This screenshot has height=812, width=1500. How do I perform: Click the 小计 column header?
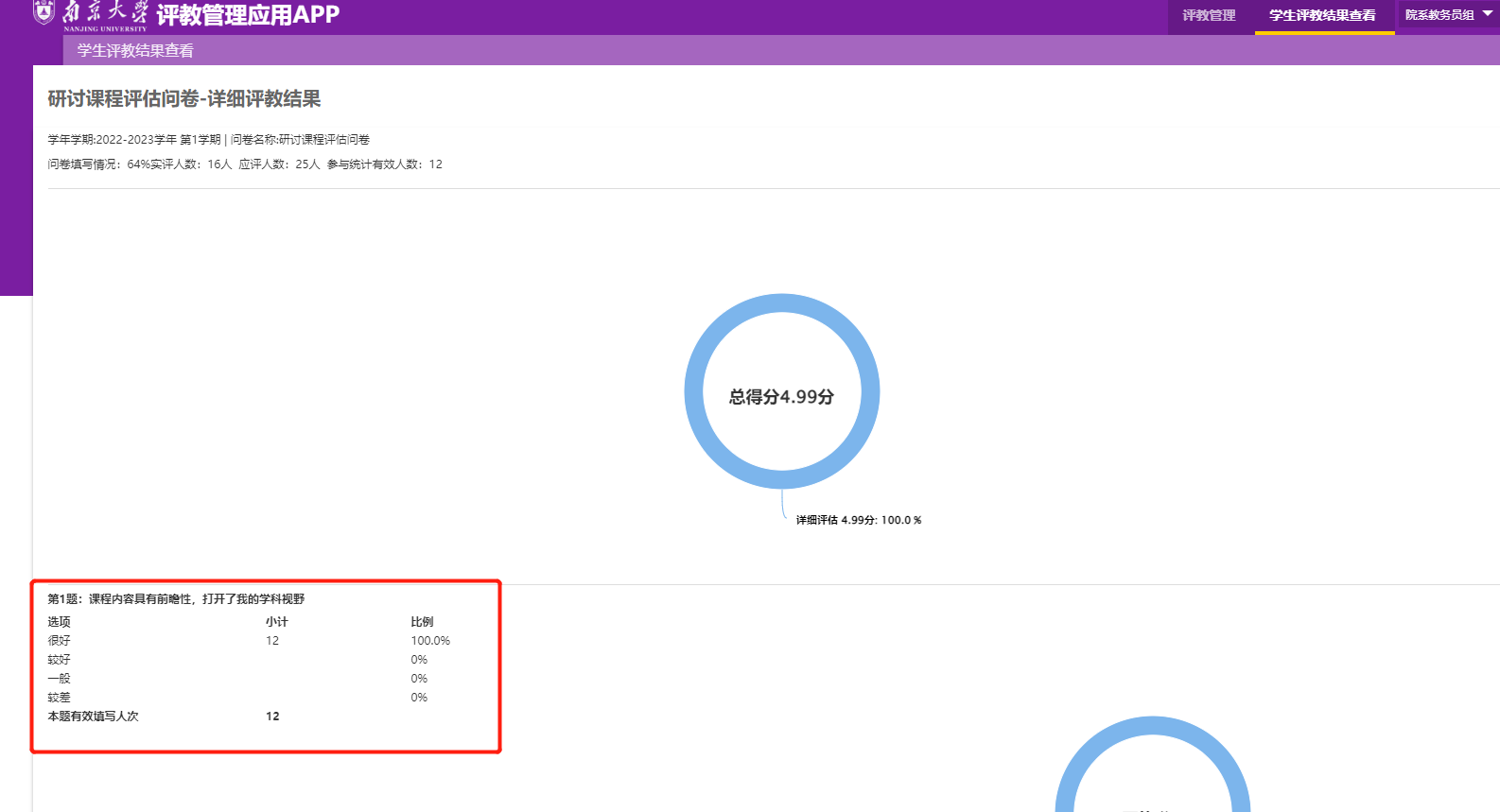[276, 621]
